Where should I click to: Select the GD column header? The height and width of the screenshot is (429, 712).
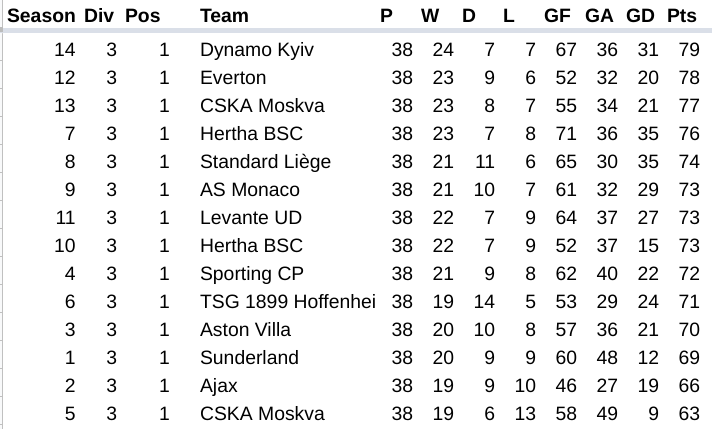click(x=640, y=16)
